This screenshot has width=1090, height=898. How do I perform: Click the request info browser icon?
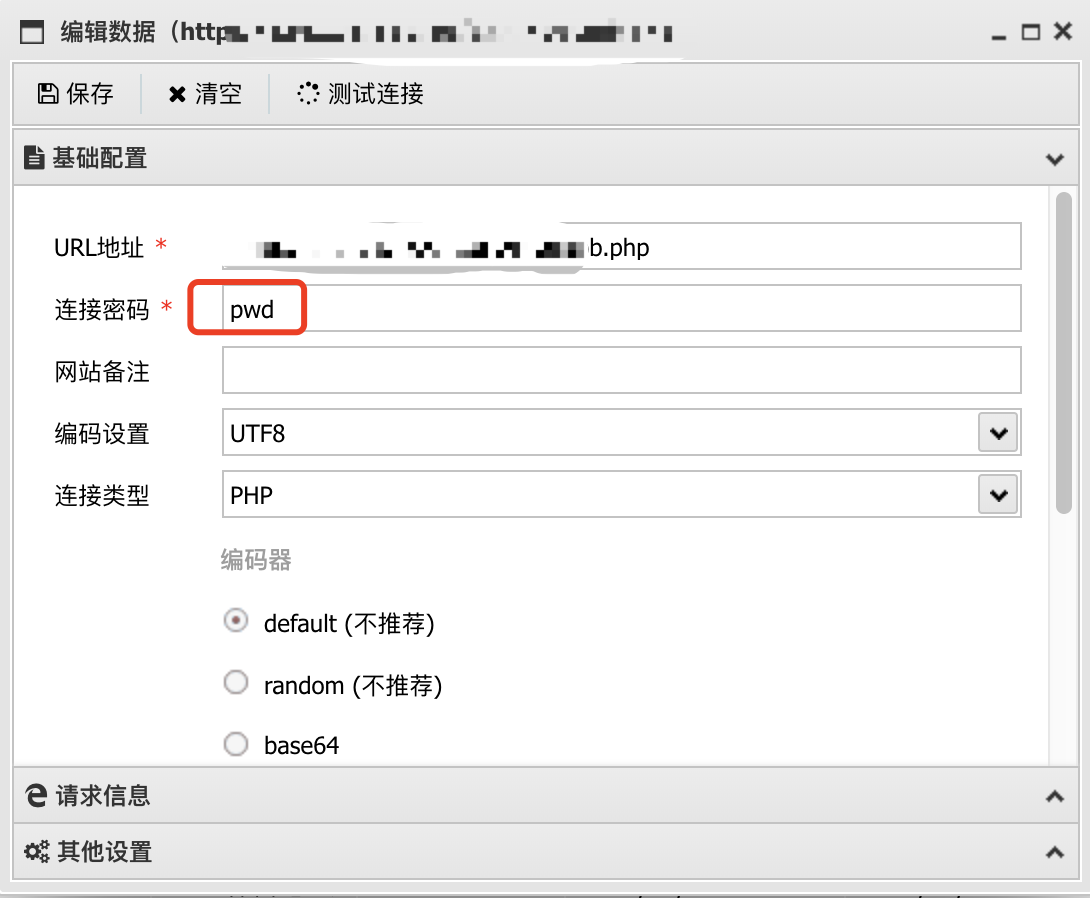[x=36, y=796]
